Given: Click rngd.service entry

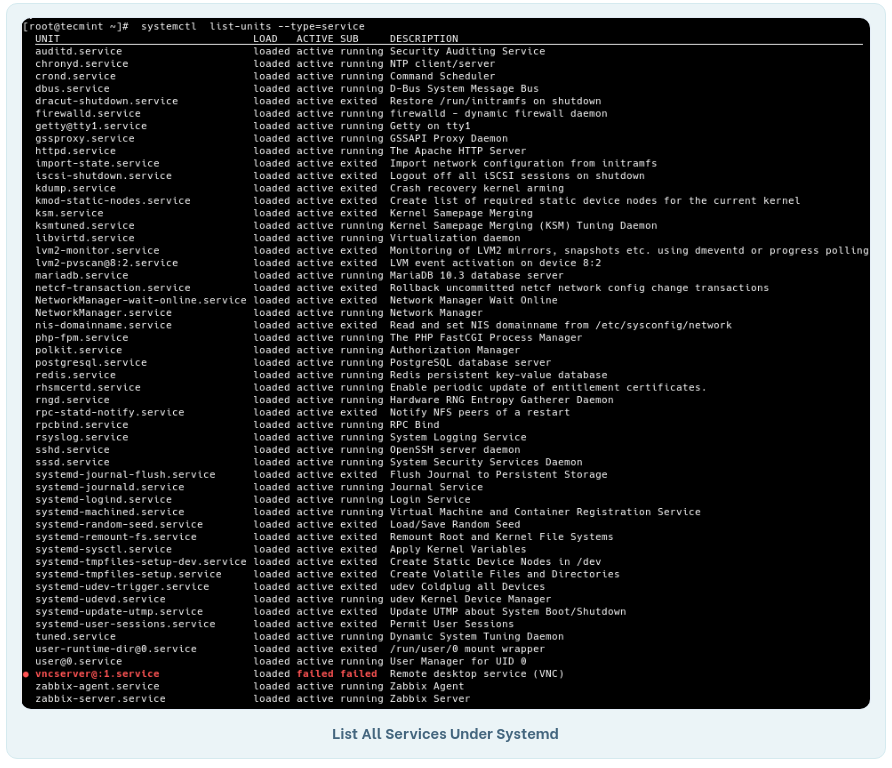Looking at the screenshot, I should [x=72, y=400].
